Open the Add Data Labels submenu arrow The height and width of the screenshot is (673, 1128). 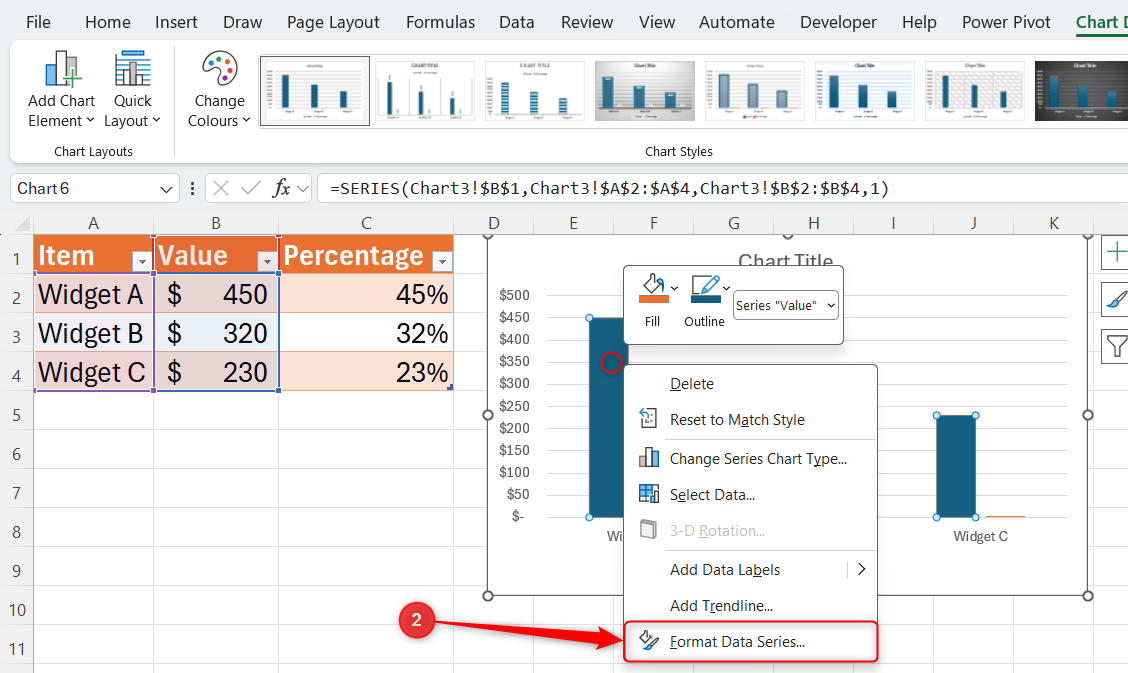(x=861, y=569)
